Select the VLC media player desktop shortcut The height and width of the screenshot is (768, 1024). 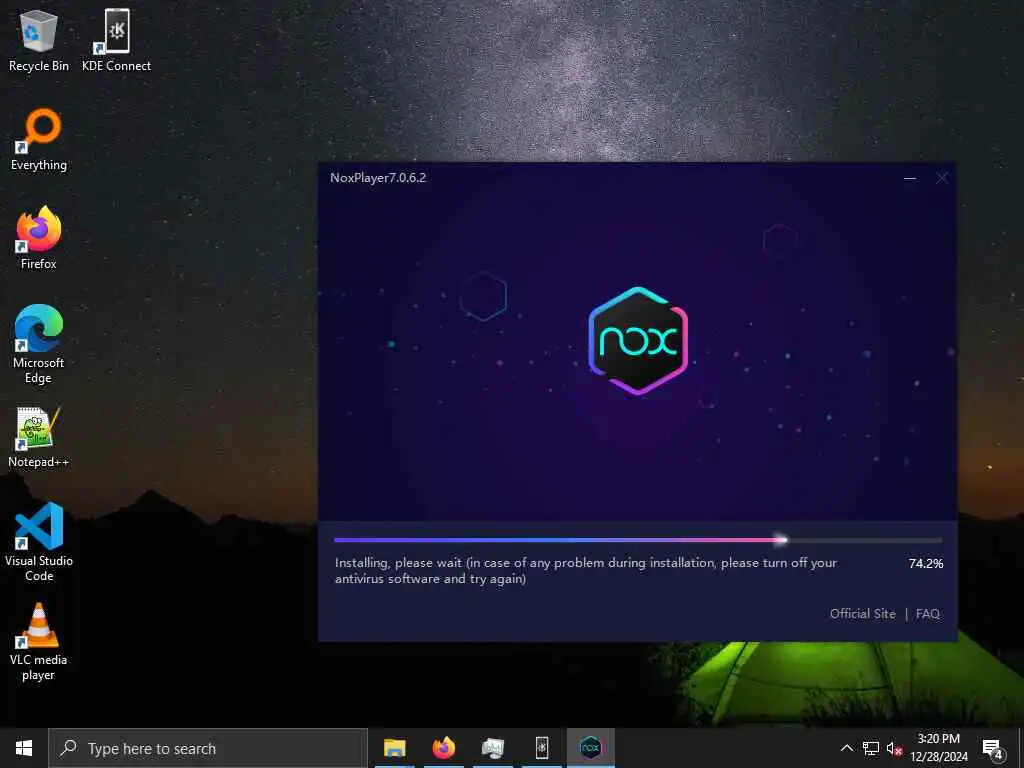tap(39, 642)
